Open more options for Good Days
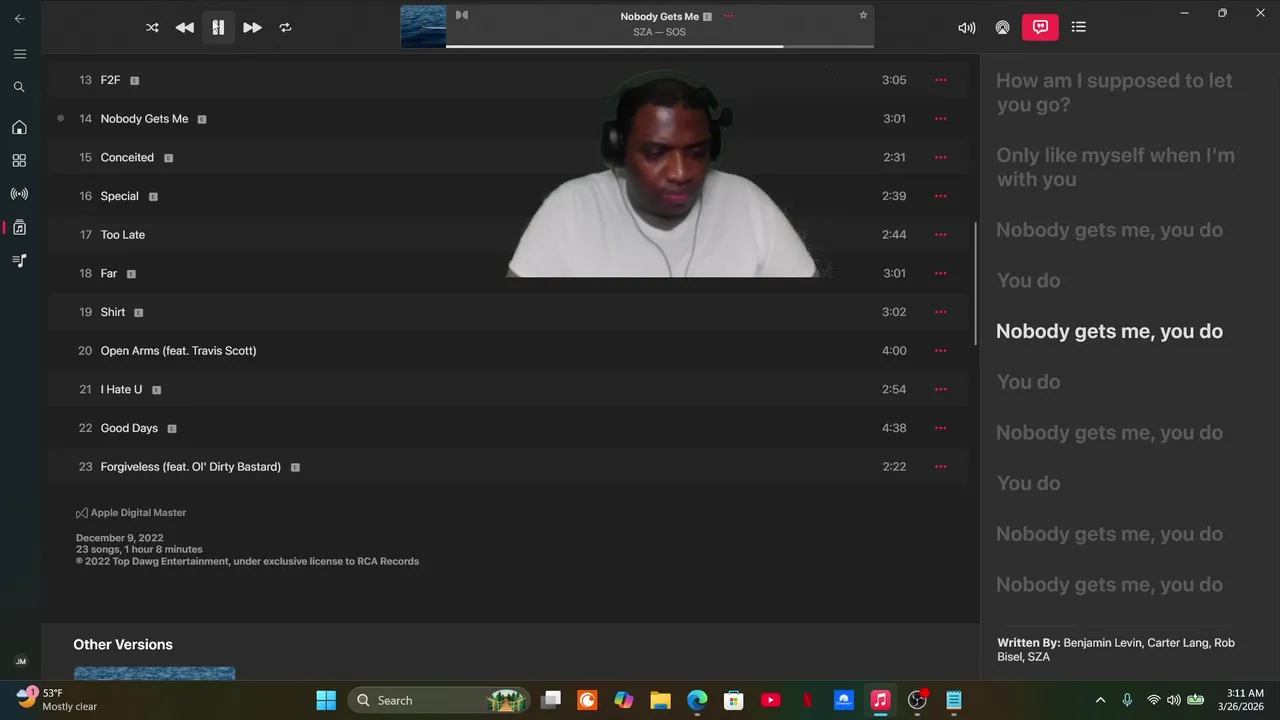The height and width of the screenshot is (720, 1280). pos(940,428)
